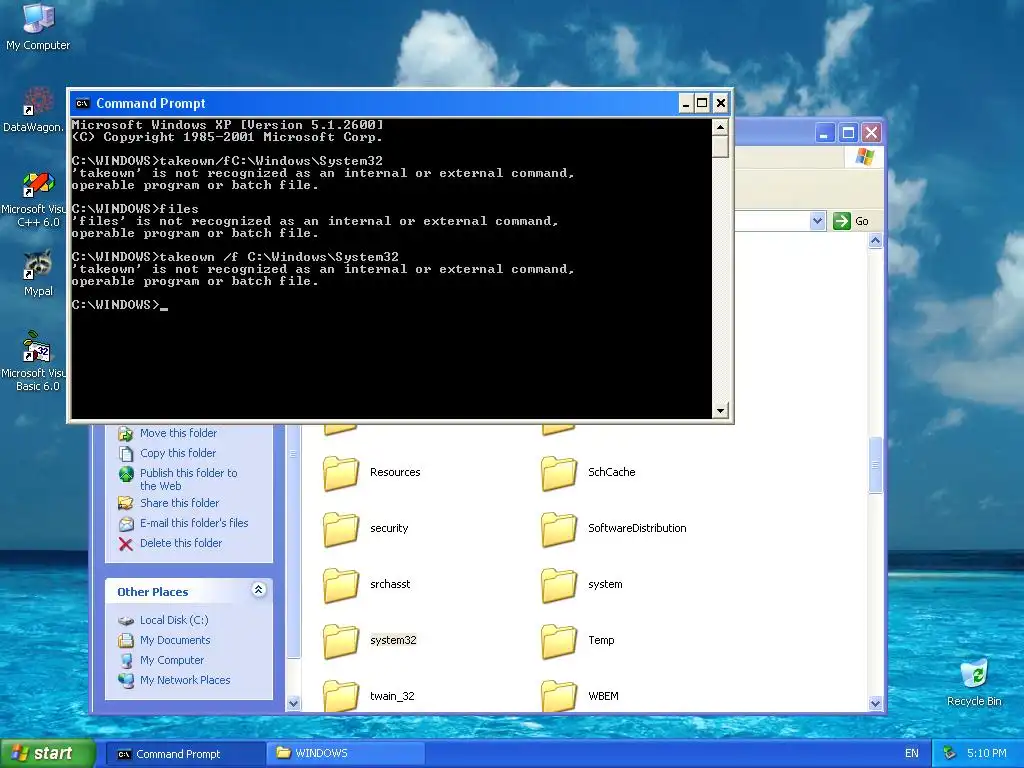Select the SchCache folder icon
This screenshot has height=768, width=1024.
559,473
